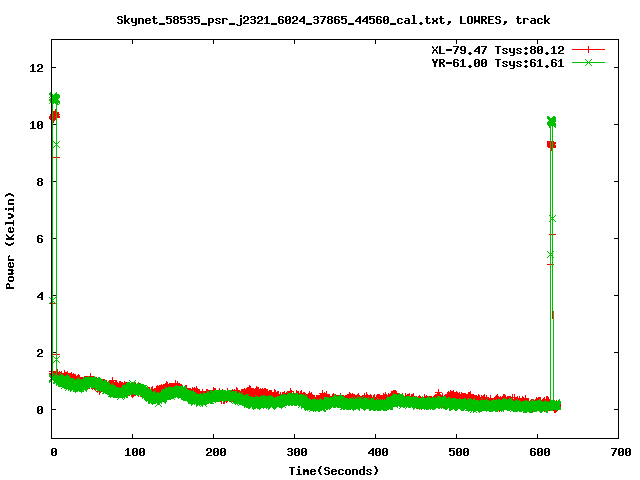The height and width of the screenshot is (480, 640).
Task: Click the 'Power (Kelvin)' axis label
Action: 10,241
